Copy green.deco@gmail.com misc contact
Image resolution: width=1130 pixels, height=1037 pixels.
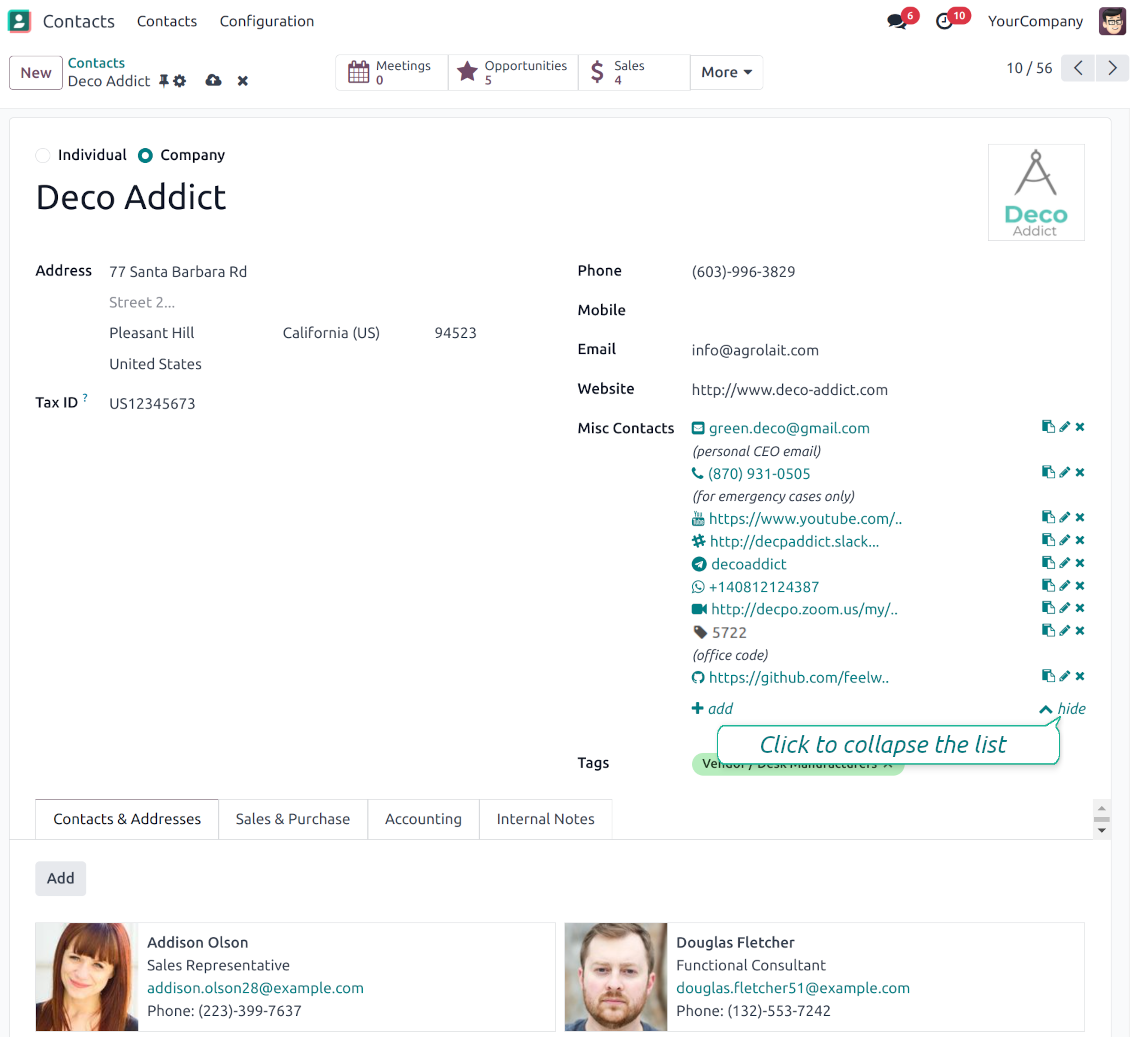pyautogui.click(x=1049, y=427)
